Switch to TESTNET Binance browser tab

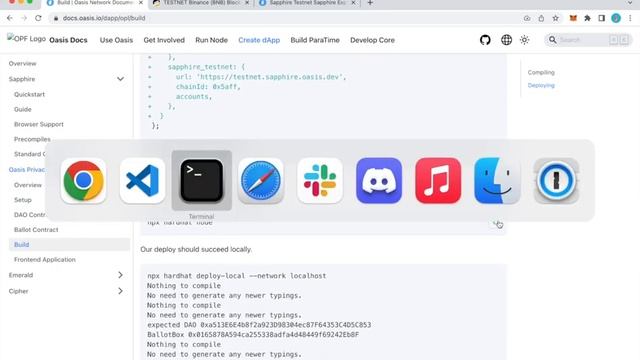[x=201, y=3]
